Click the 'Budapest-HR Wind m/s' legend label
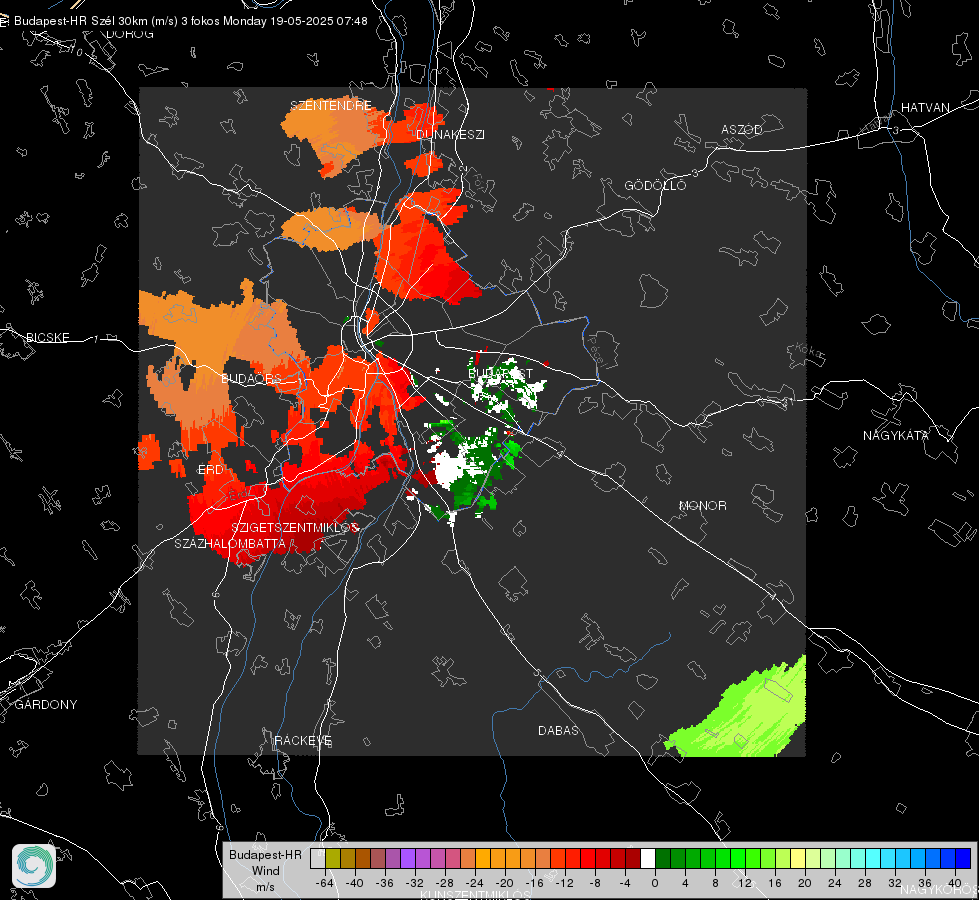 265,871
